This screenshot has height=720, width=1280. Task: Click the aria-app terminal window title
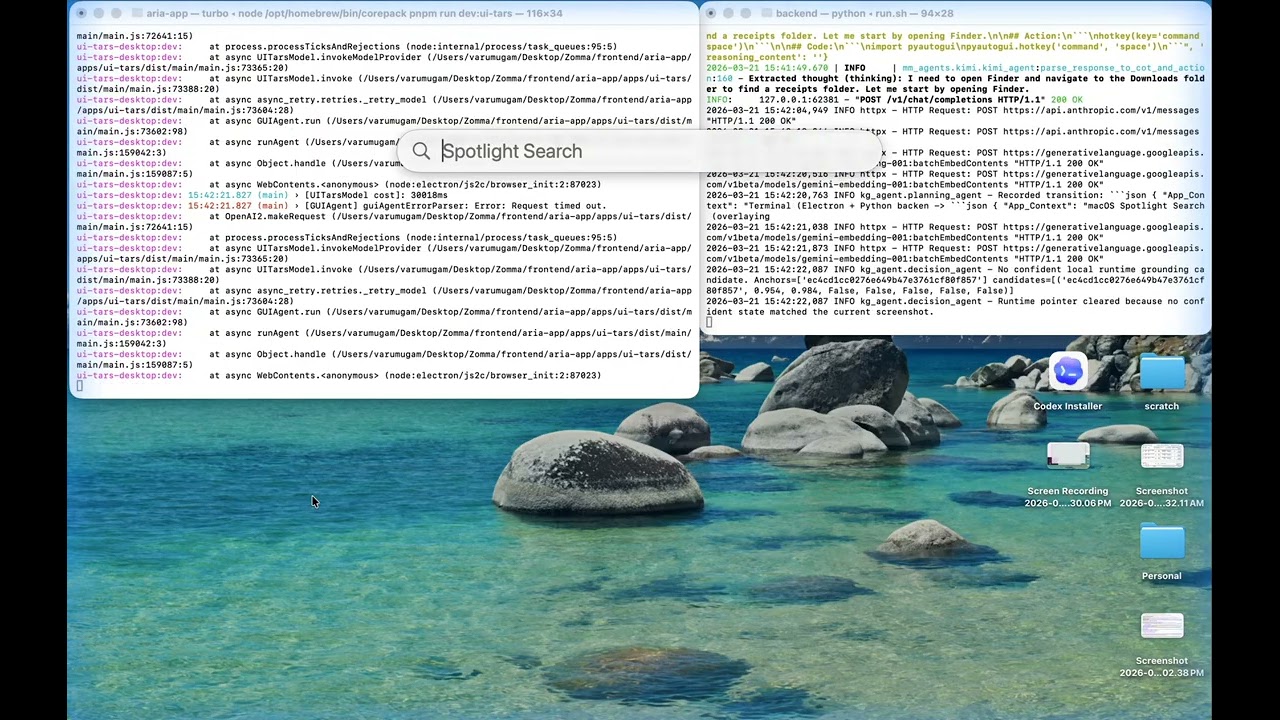tap(354, 13)
